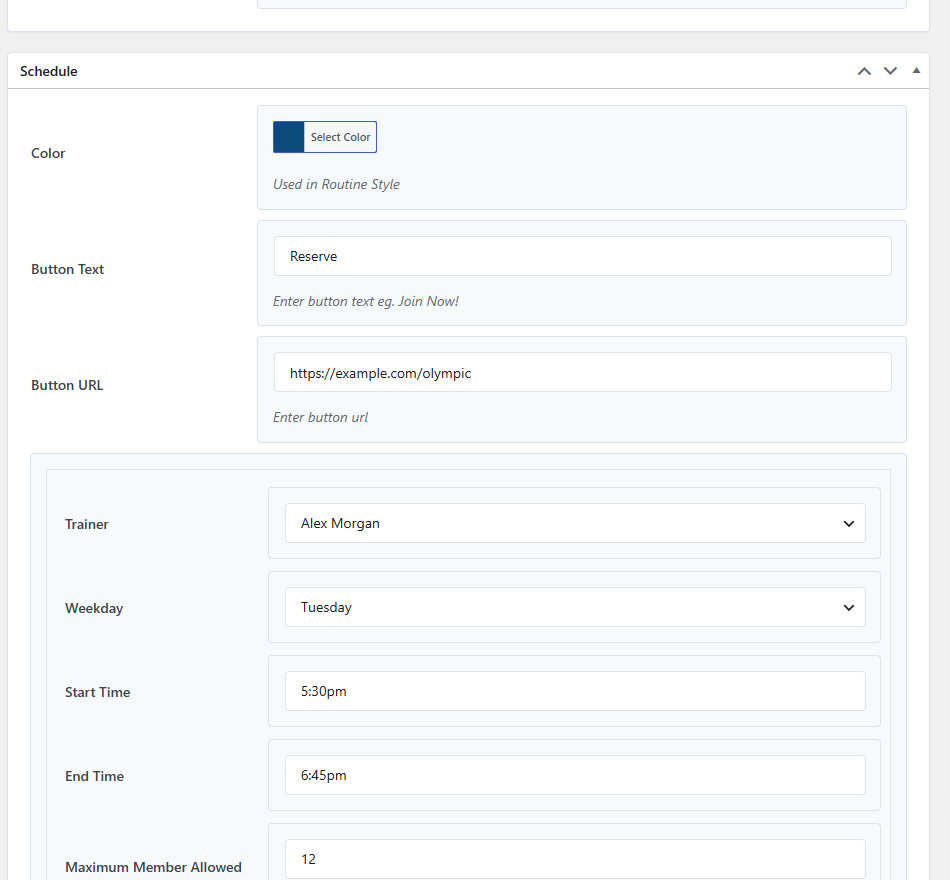This screenshot has height=880, width=950.
Task: Click Maximum Member Allowed field showing 12
Action: (x=575, y=859)
